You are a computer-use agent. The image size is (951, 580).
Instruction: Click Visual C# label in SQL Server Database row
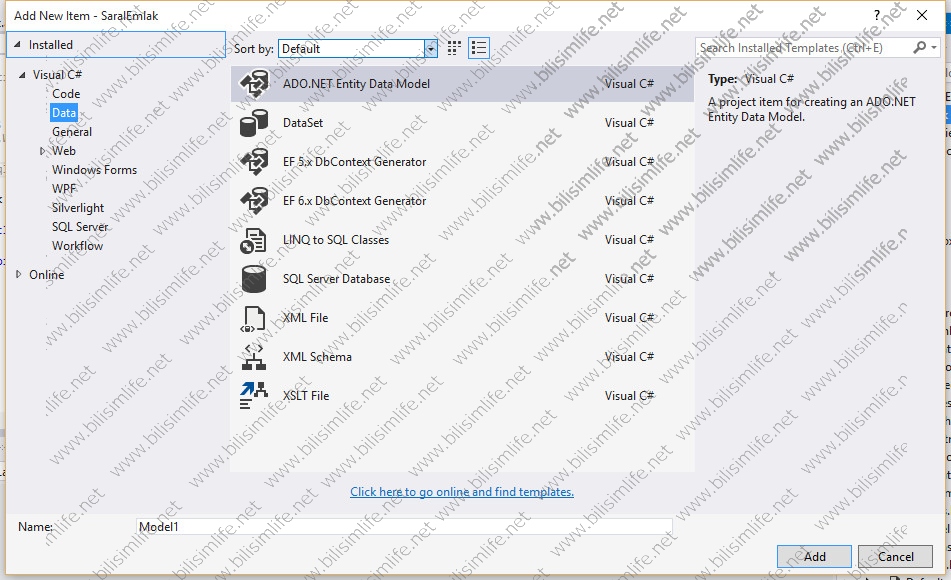click(629, 278)
